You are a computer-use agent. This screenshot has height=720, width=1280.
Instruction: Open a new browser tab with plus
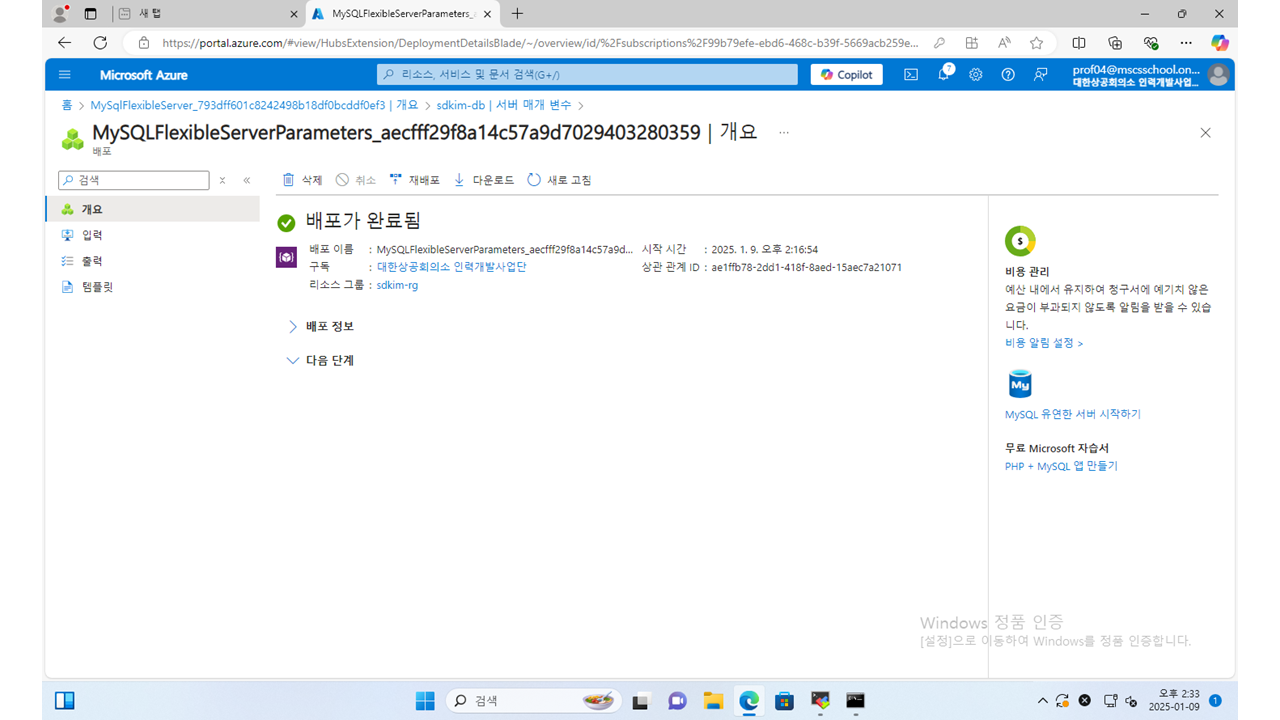(x=517, y=14)
